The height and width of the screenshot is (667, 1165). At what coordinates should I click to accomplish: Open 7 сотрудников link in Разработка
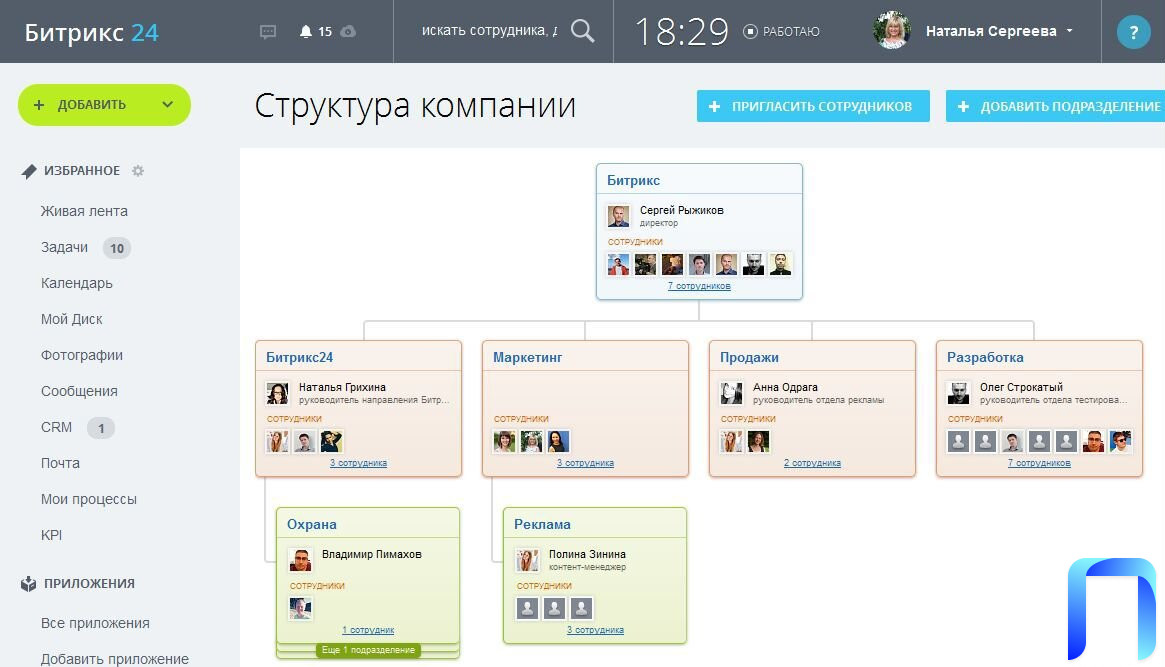tap(1039, 463)
